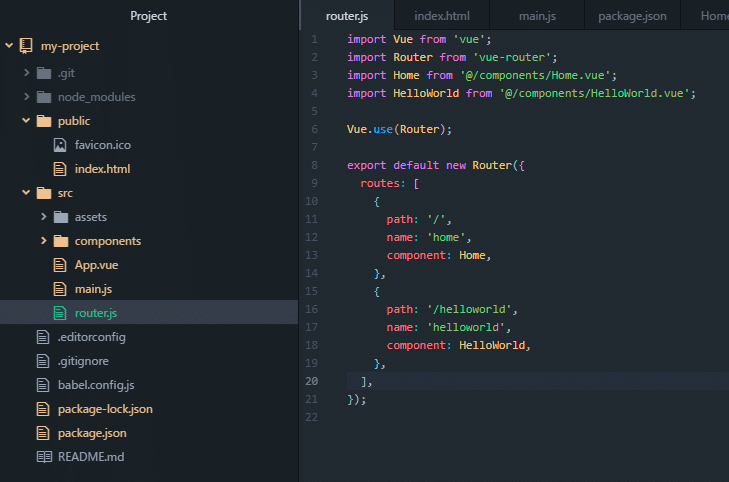This screenshot has width=729, height=482.
Task: Expand the assets folder chevron
Action: pyautogui.click(x=44, y=217)
